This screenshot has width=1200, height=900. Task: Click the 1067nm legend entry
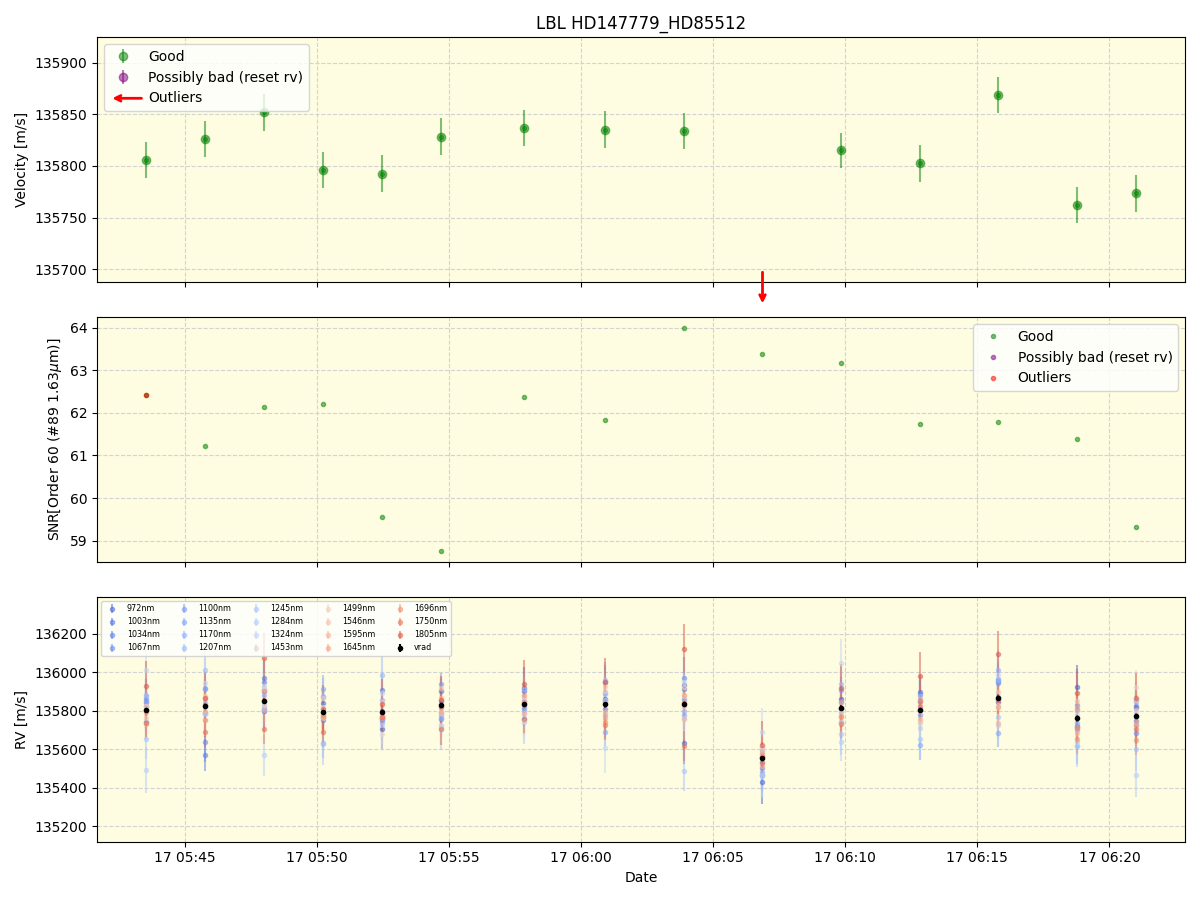pos(134,647)
